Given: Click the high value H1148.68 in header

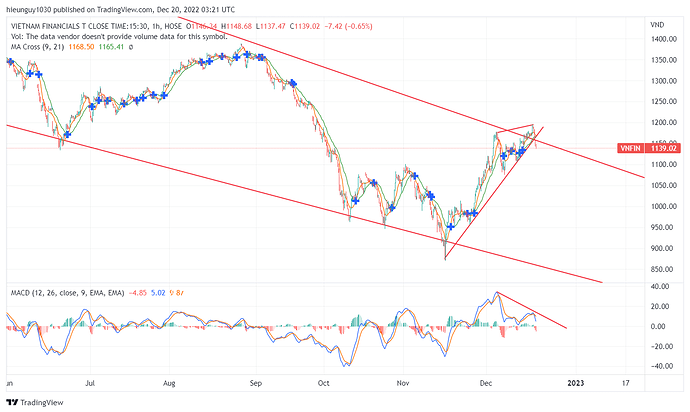Looking at the screenshot, I should tap(236, 26).
